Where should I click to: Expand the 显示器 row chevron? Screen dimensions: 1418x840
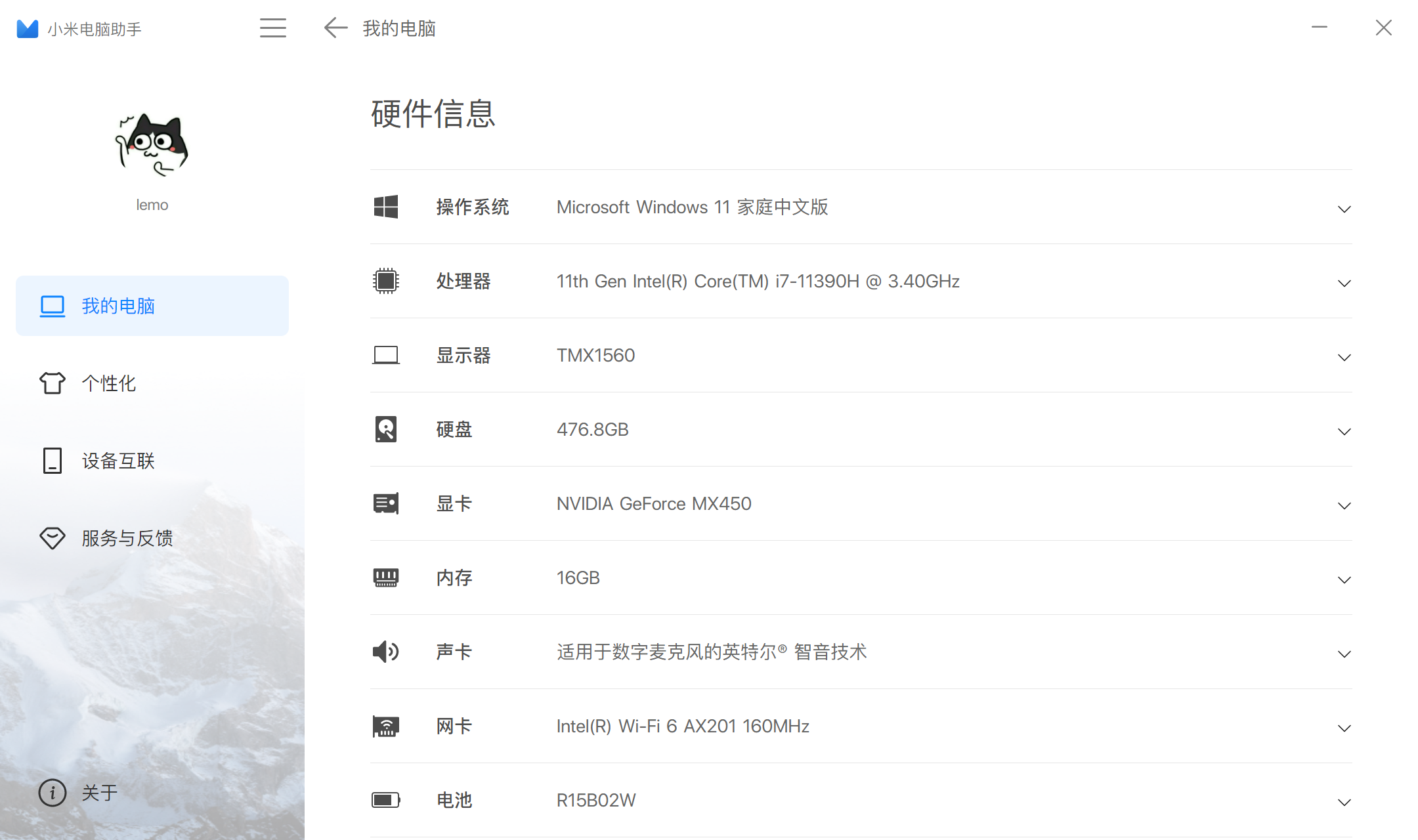tap(1344, 358)
